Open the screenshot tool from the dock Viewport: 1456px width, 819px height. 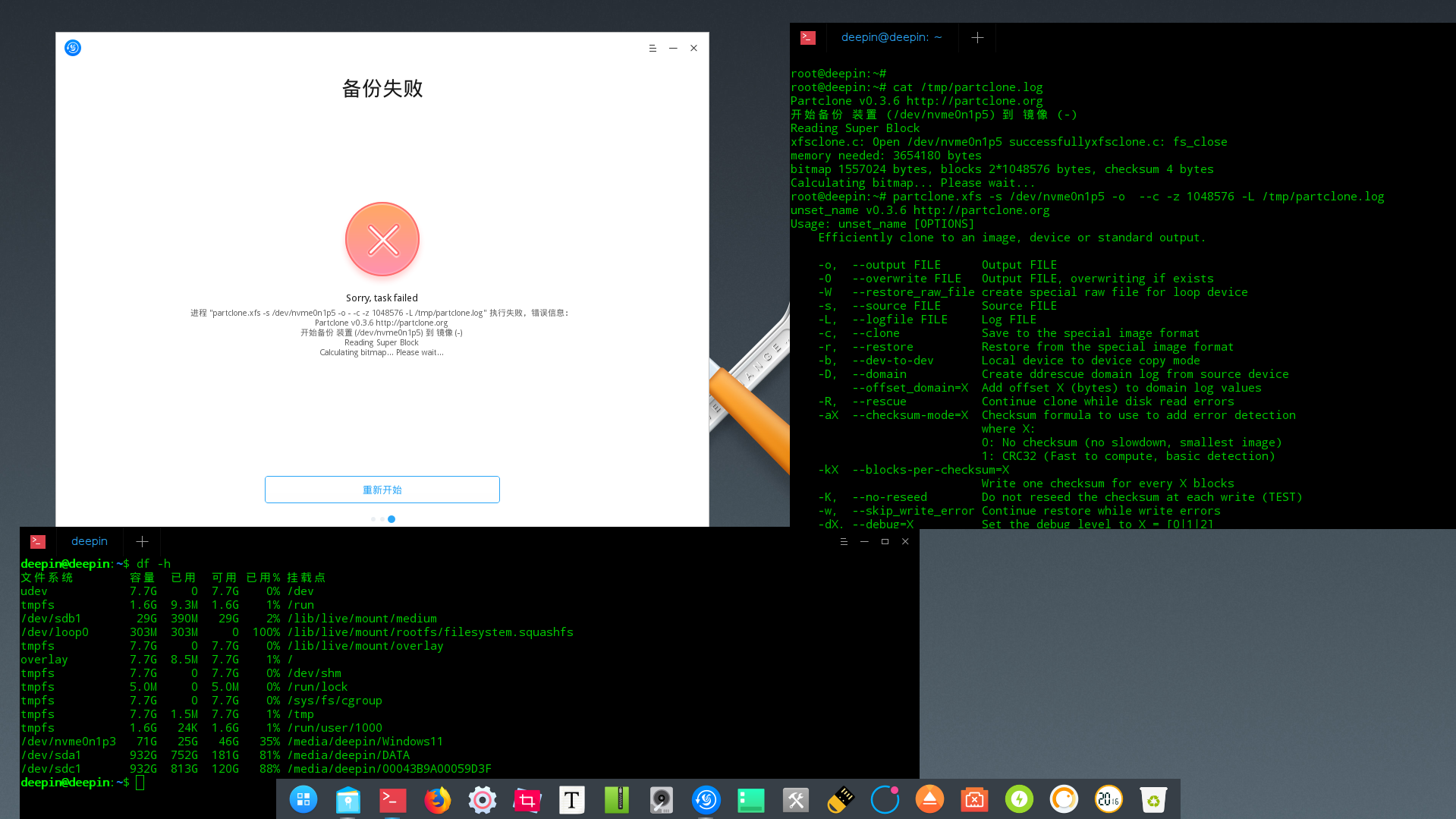[527, 799]
